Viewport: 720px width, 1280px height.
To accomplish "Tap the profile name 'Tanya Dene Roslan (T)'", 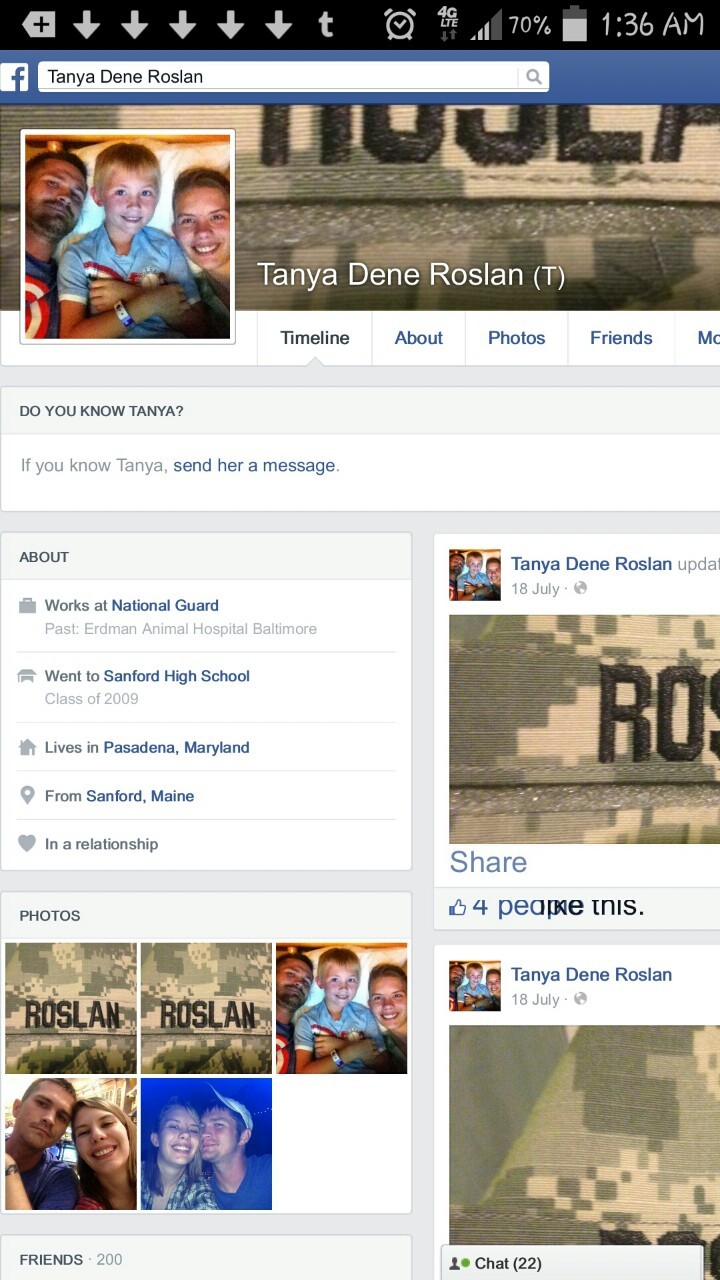I will tap(411, 275).
